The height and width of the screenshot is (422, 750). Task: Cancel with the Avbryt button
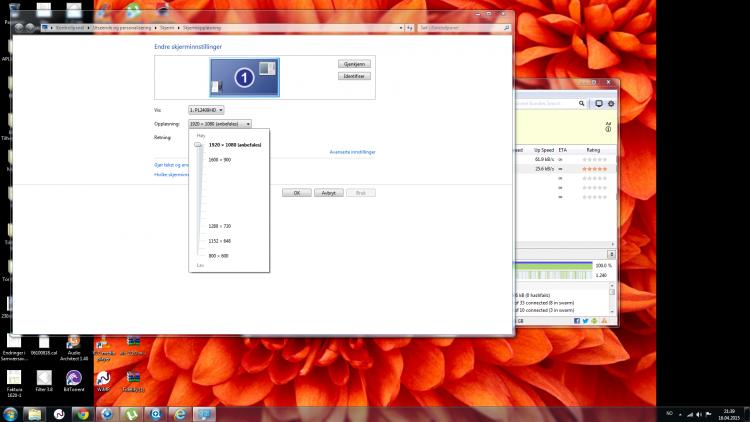coord(329,193)
